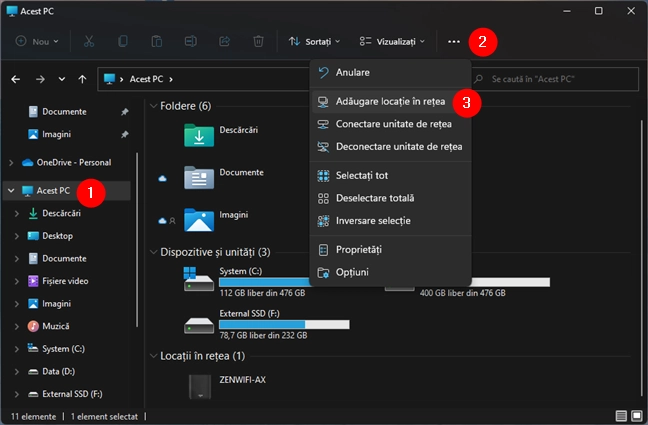Viewport: 648px width, 425px height.
Task: Expand the Desktop node in sidebar tree
Action: click(x=17, y=236)
